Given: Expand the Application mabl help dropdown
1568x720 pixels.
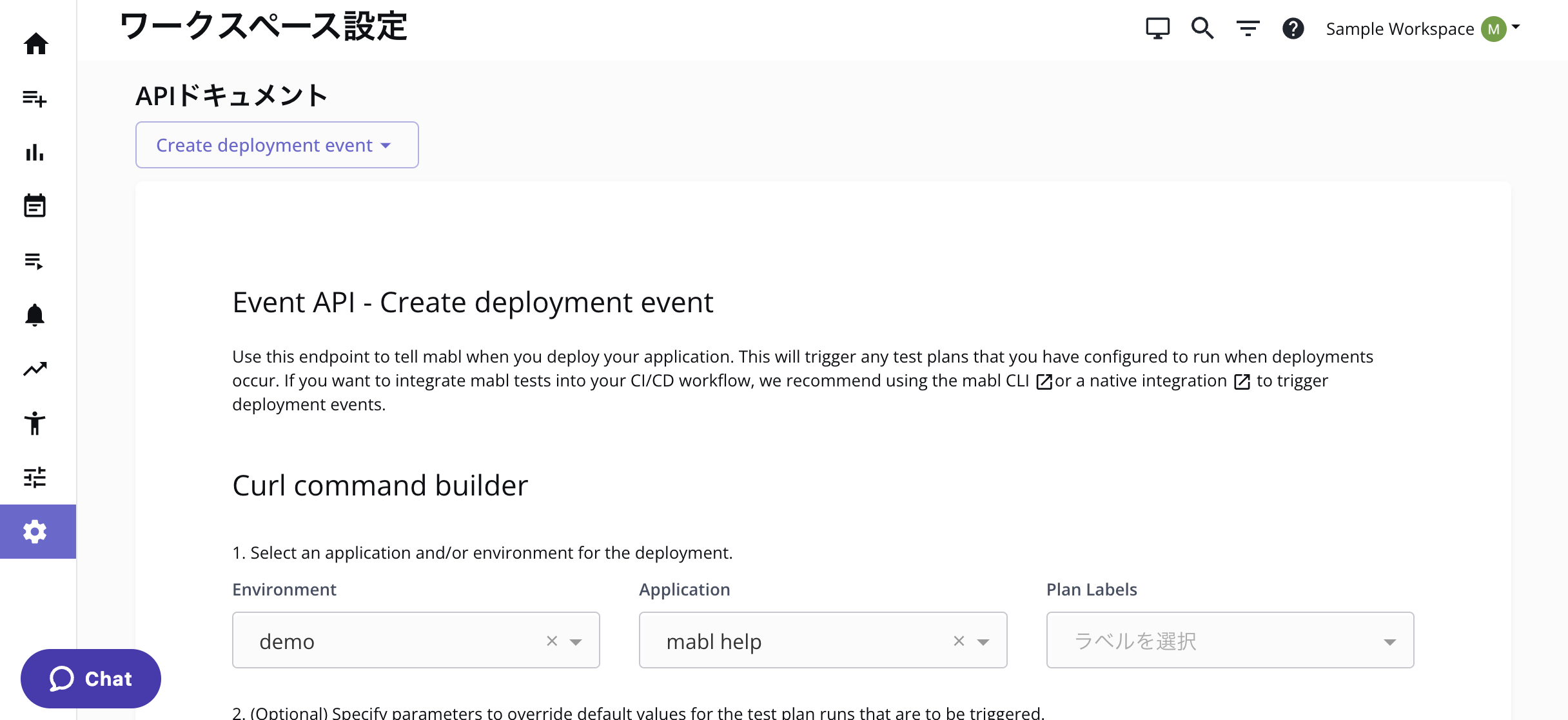Looking at the screenshot, I should tap(983, 641).
